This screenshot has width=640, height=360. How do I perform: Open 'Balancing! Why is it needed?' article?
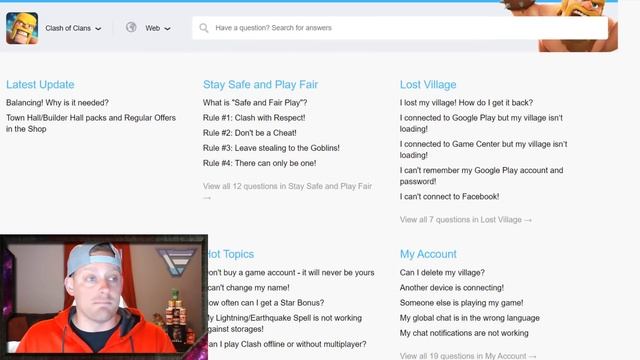tap(57, 103)
